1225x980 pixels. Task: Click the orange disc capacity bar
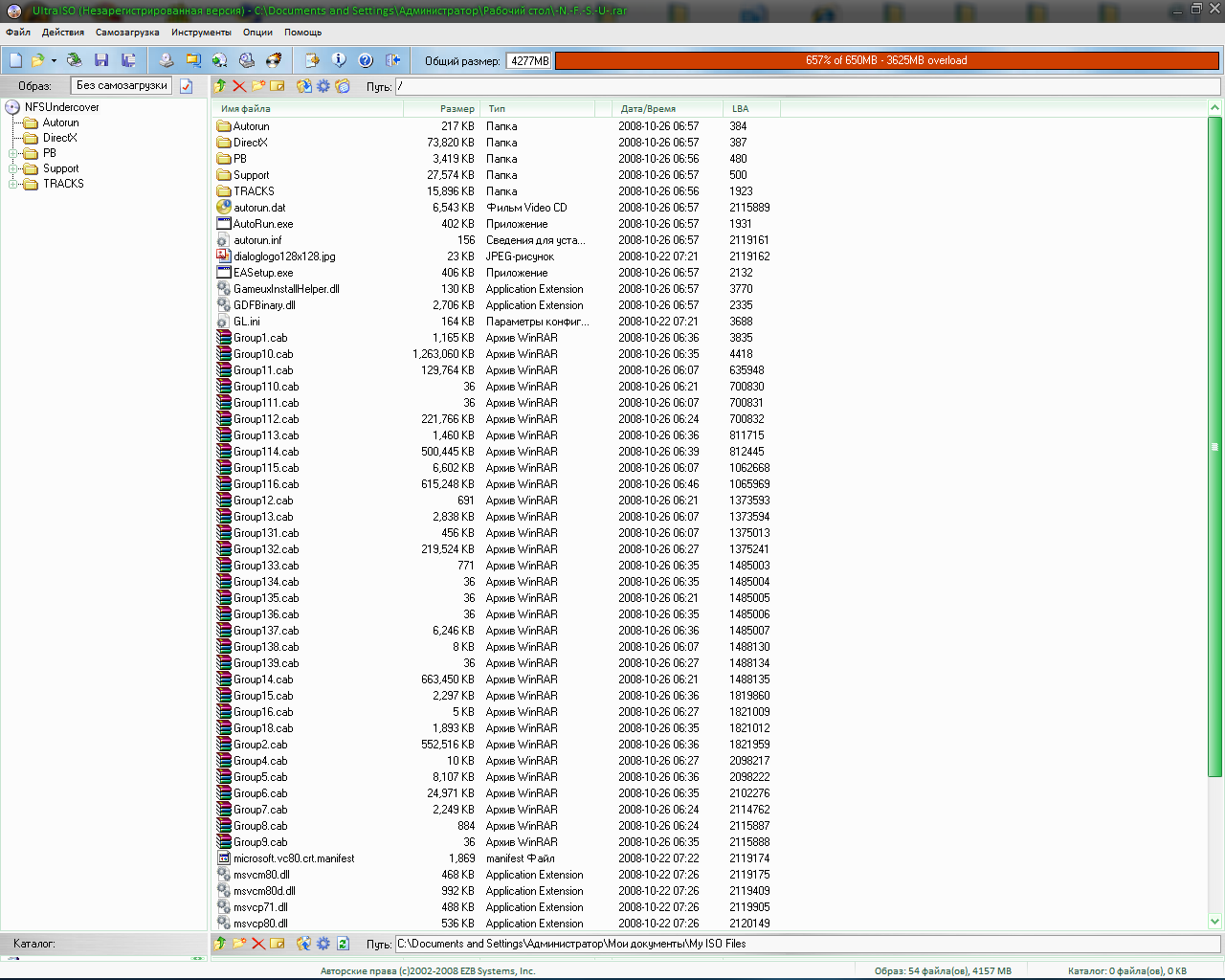point(886,60)
